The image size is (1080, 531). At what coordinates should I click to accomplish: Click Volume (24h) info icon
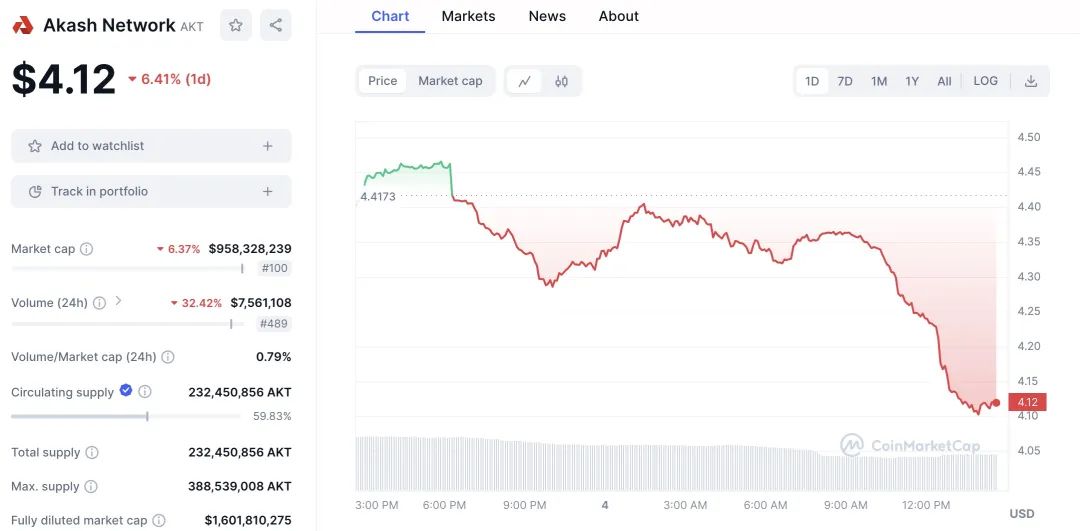[99, 303]
